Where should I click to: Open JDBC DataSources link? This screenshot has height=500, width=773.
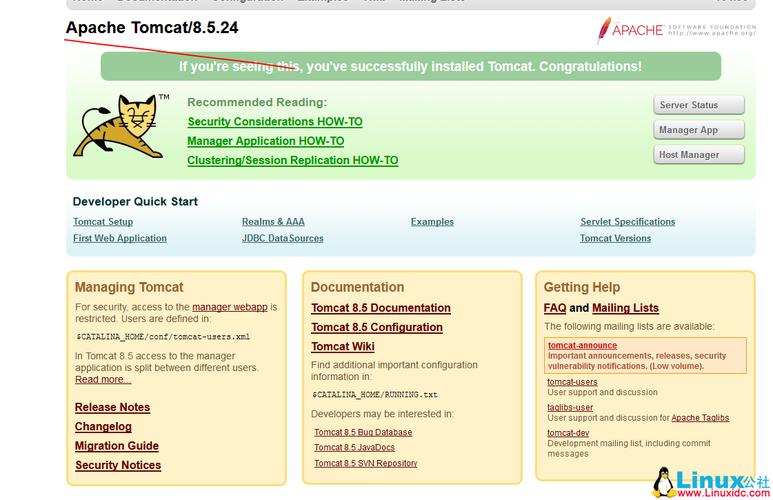(x=282, y=238)
